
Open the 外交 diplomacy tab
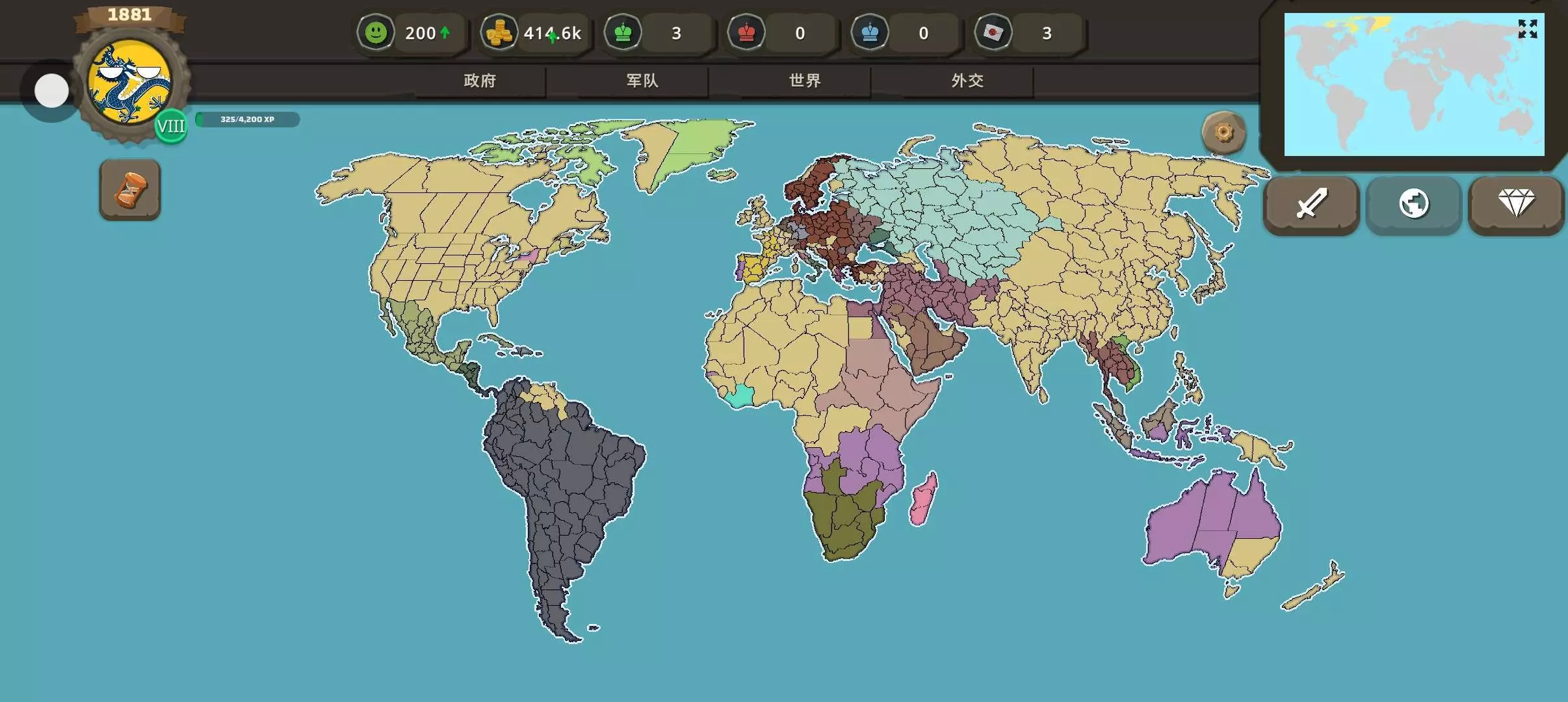click(x=967, y=81)
